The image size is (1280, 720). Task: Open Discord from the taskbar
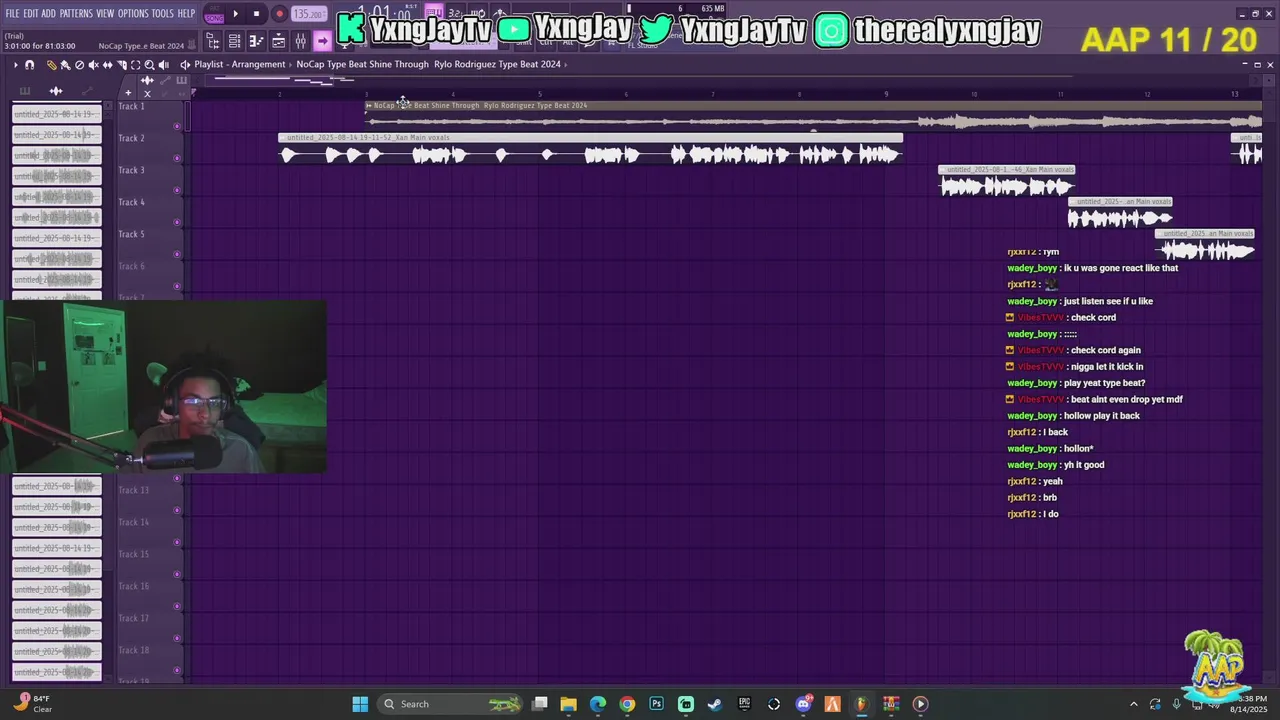pos(803,704)
